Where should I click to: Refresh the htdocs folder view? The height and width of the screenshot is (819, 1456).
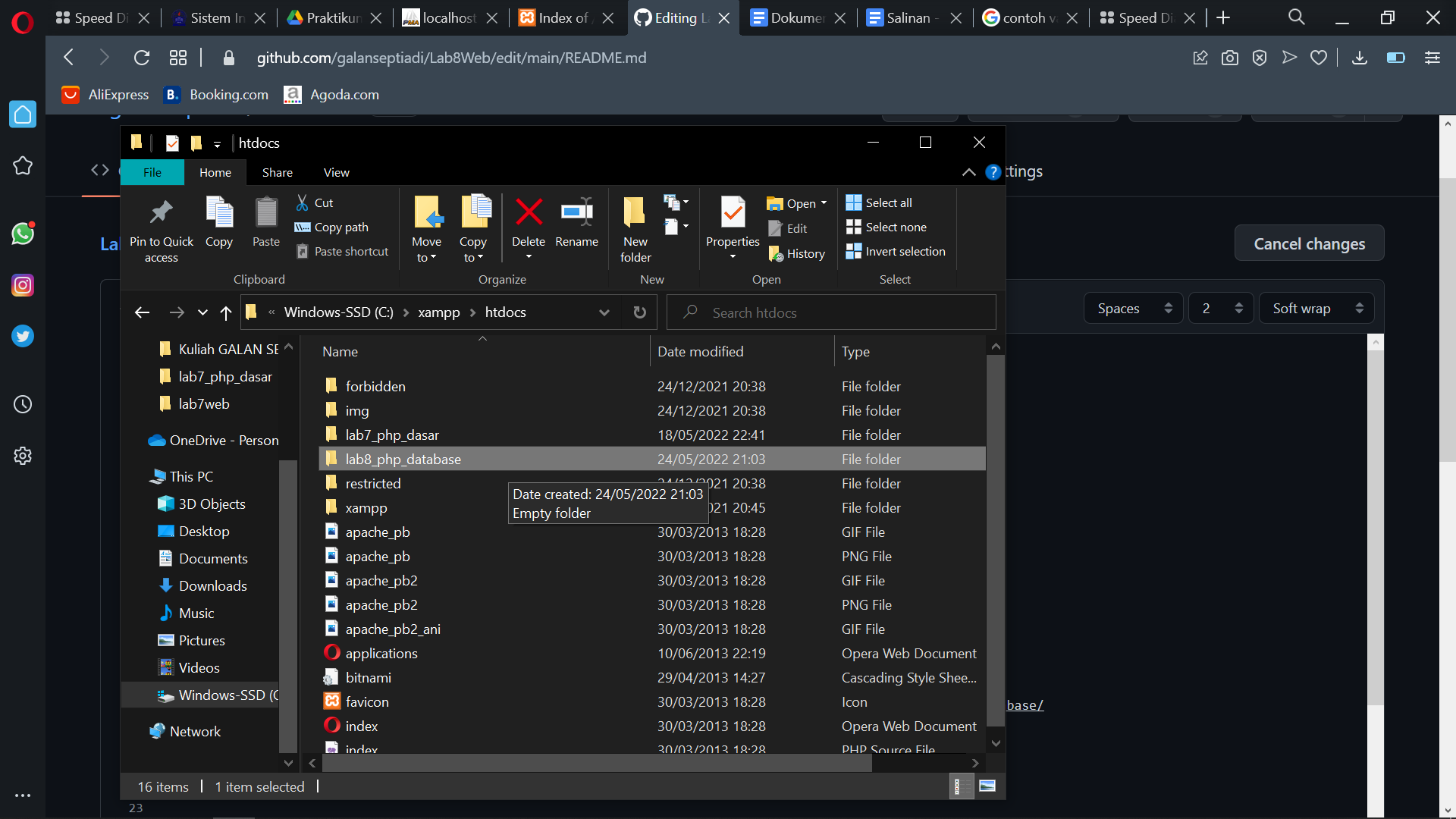coord(639,312)
